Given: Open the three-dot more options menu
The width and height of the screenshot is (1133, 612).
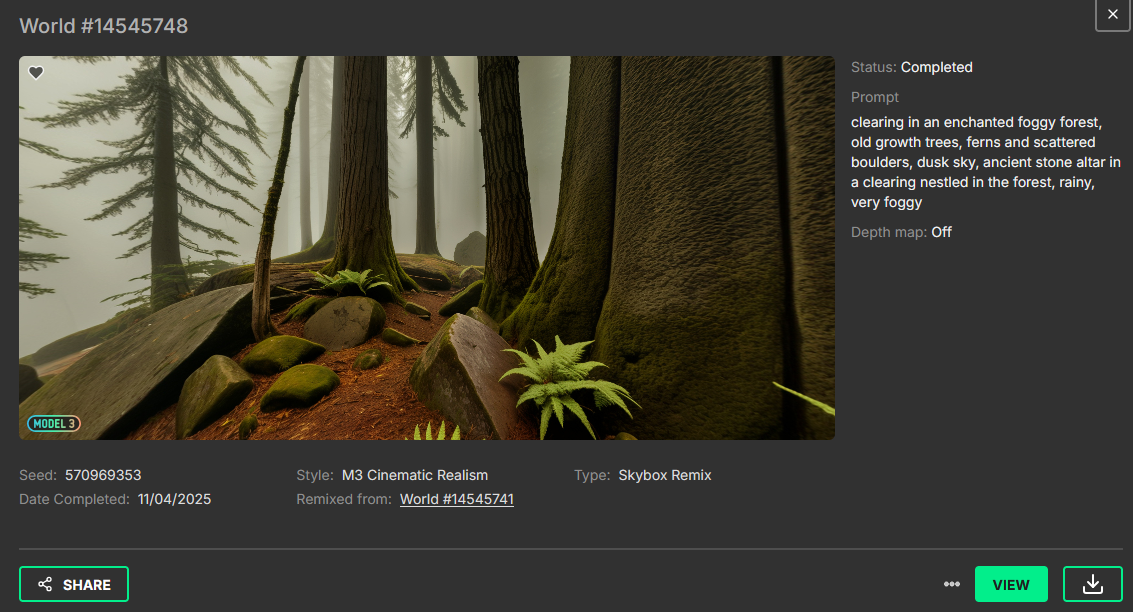Looking at the screenshot, I should tap(951, 584).
